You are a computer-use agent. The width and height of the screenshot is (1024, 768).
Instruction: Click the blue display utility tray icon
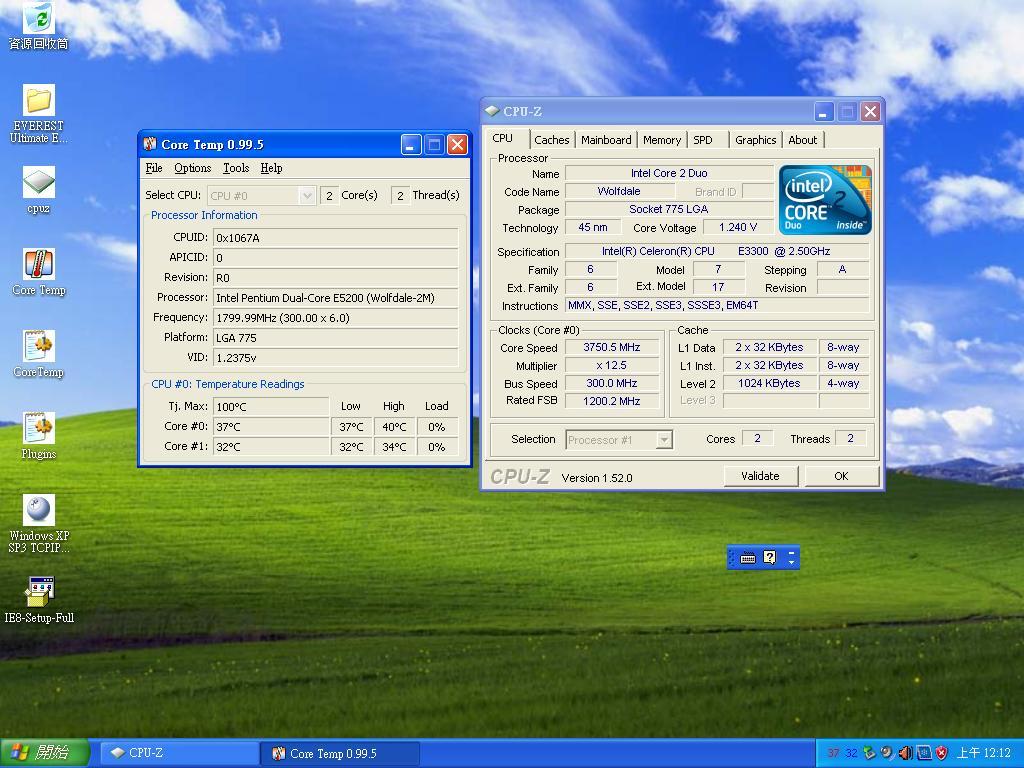(x=923, y=753)
